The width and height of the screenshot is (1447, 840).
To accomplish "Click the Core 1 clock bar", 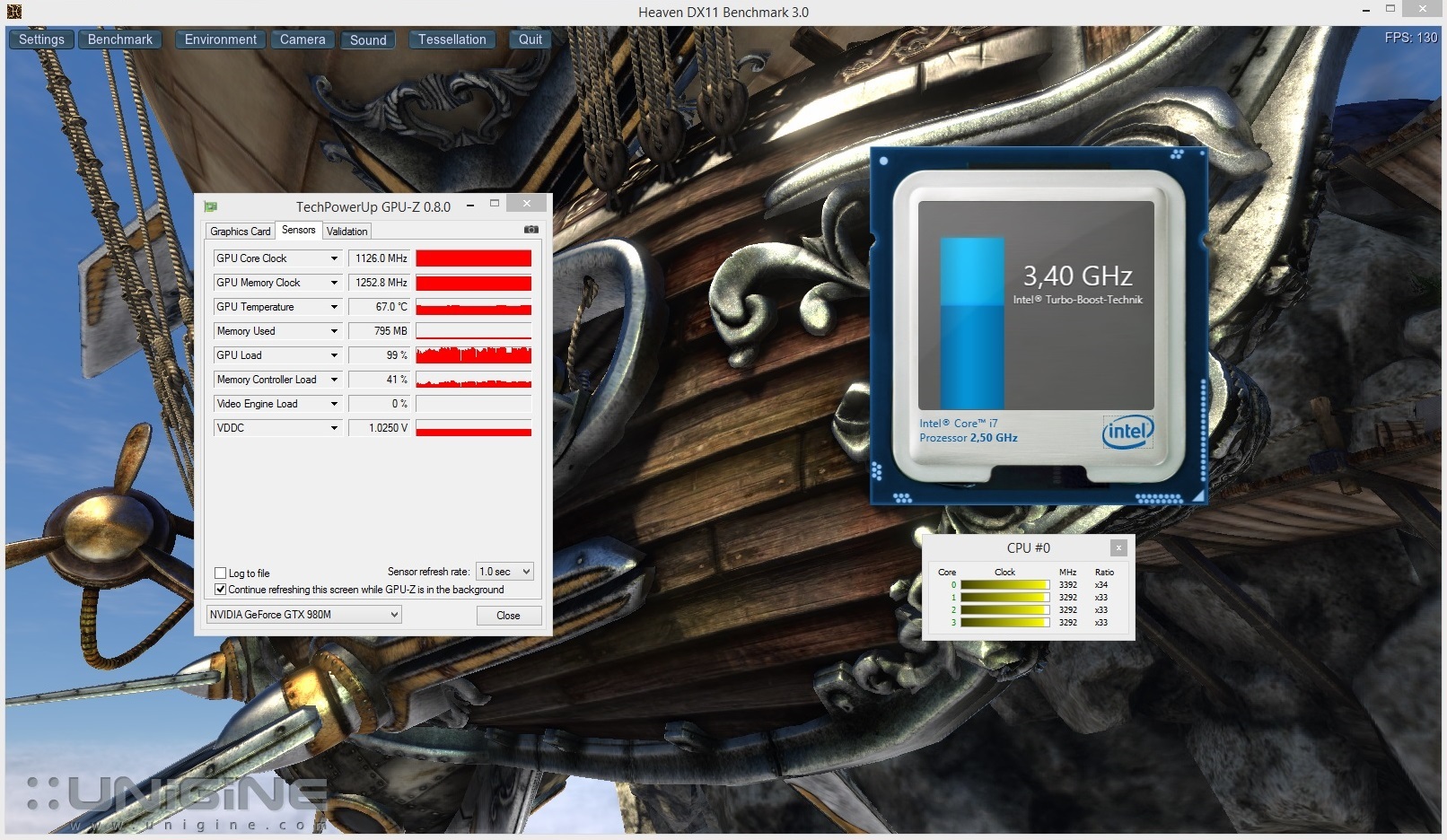I will click(x=1005, y=598).
